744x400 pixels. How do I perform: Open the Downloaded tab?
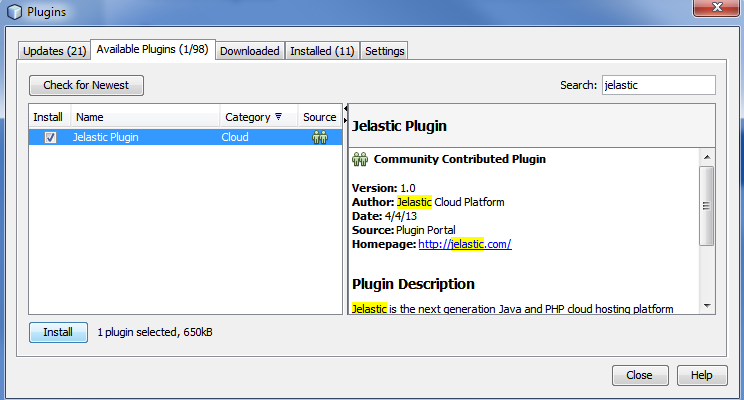(x=249, y=51)
